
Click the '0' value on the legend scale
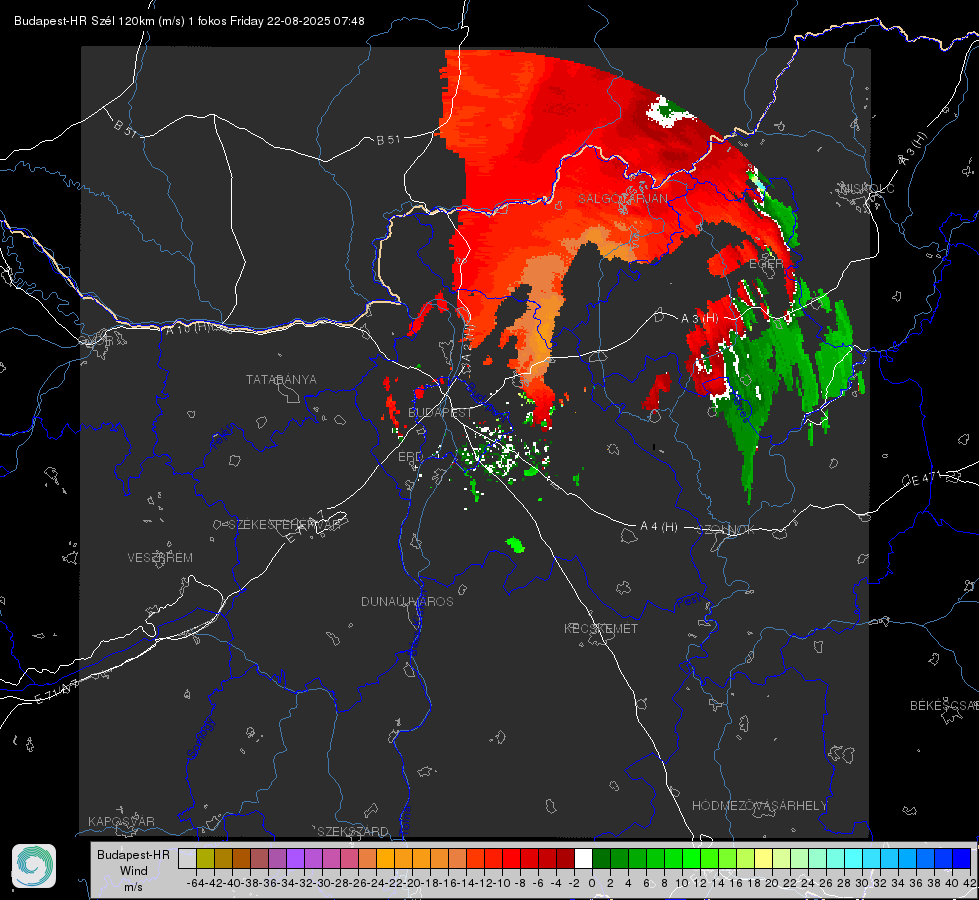[x=592, y=883]
